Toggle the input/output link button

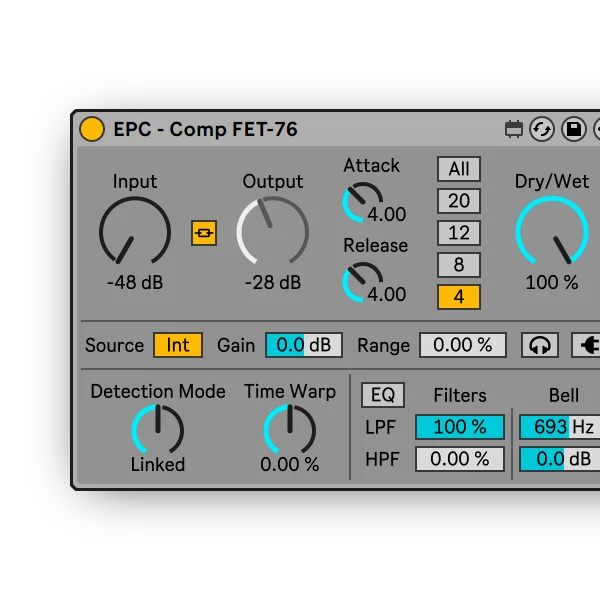(x=204, y=233)
